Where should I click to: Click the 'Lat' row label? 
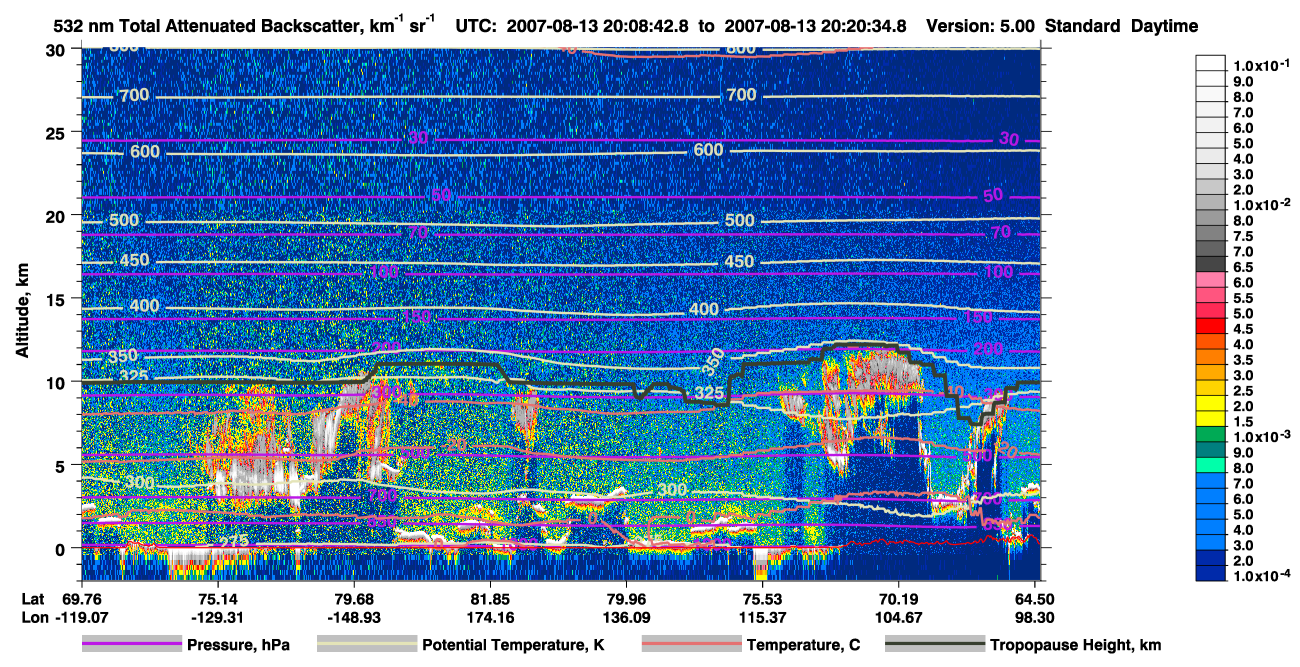[x=32, y=599]
